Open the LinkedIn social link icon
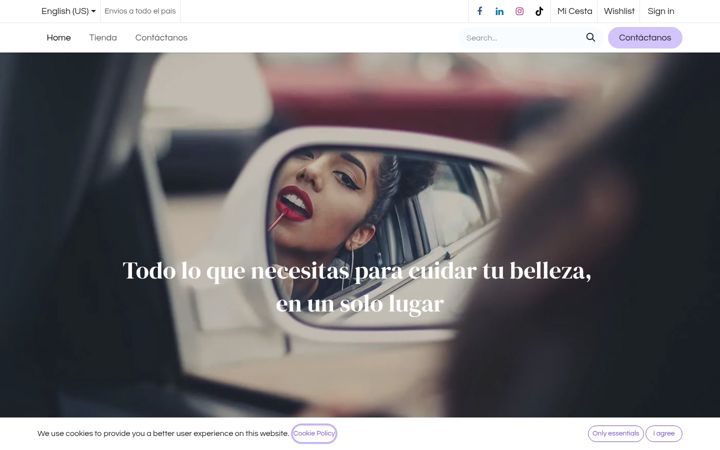This screenshot has height=450, width=720. 499,11
